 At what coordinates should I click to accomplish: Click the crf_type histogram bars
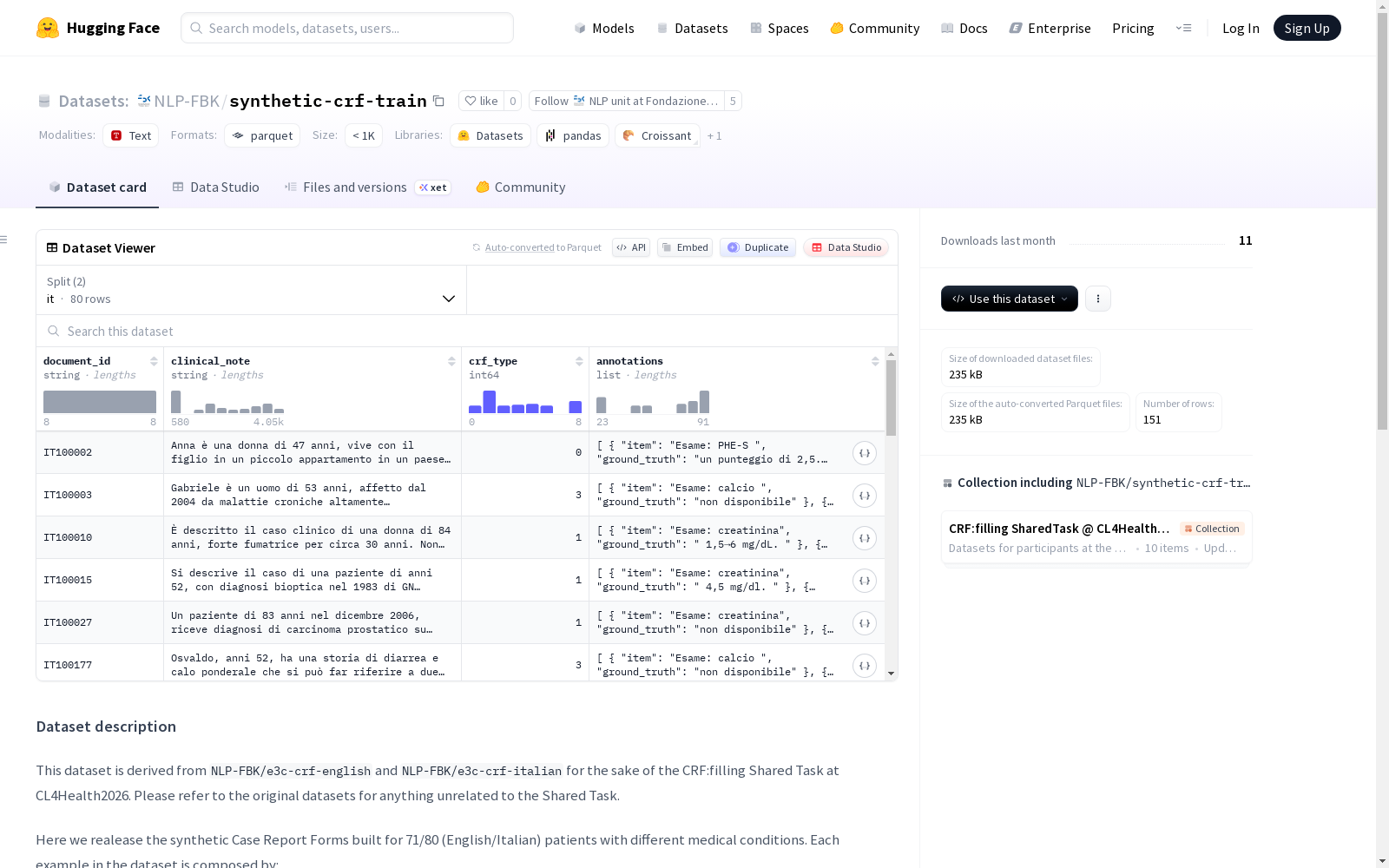click(525, 402)
